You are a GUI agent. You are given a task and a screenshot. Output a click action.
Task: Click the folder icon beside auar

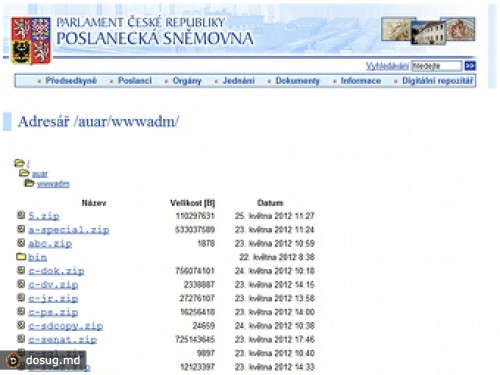click(24, 173)
